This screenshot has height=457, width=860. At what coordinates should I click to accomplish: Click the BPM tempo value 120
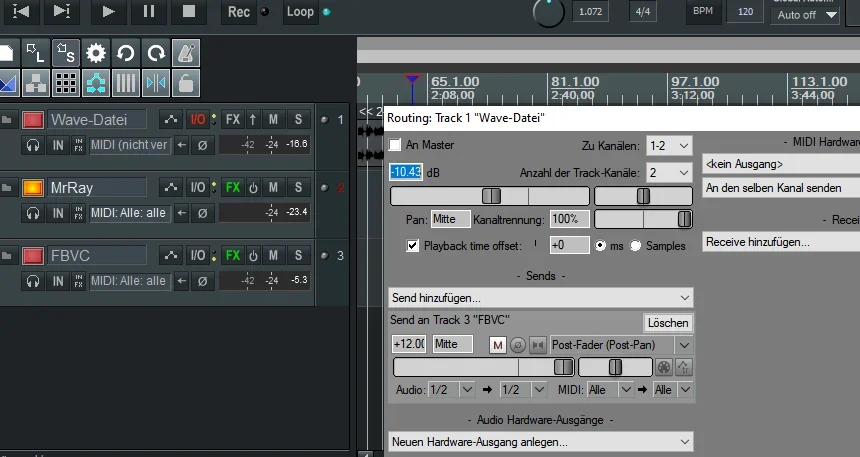[x=745, y=12]
